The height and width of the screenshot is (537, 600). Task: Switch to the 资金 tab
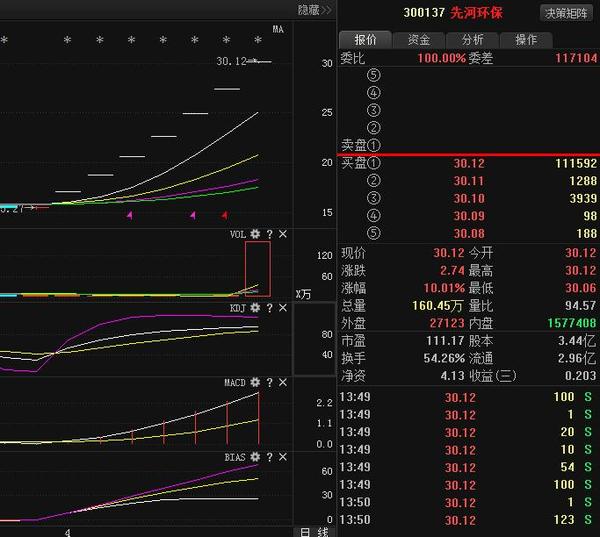[419, 39]
